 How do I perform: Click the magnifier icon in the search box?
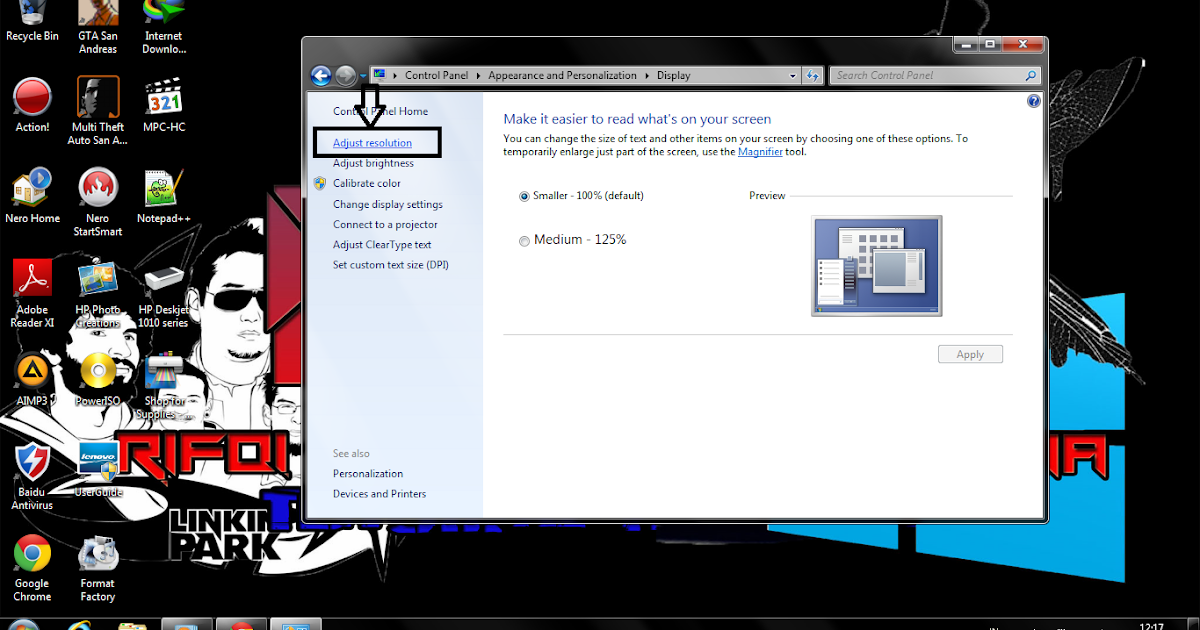(1031, 75)
